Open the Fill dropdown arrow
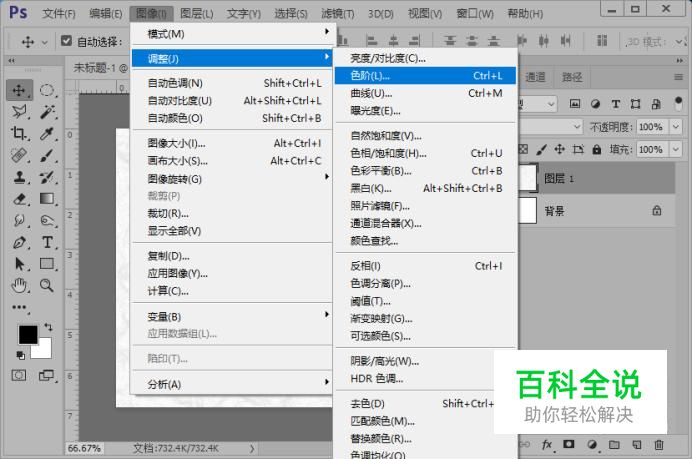This screenshot has height=459, width=692. point(676,149)
